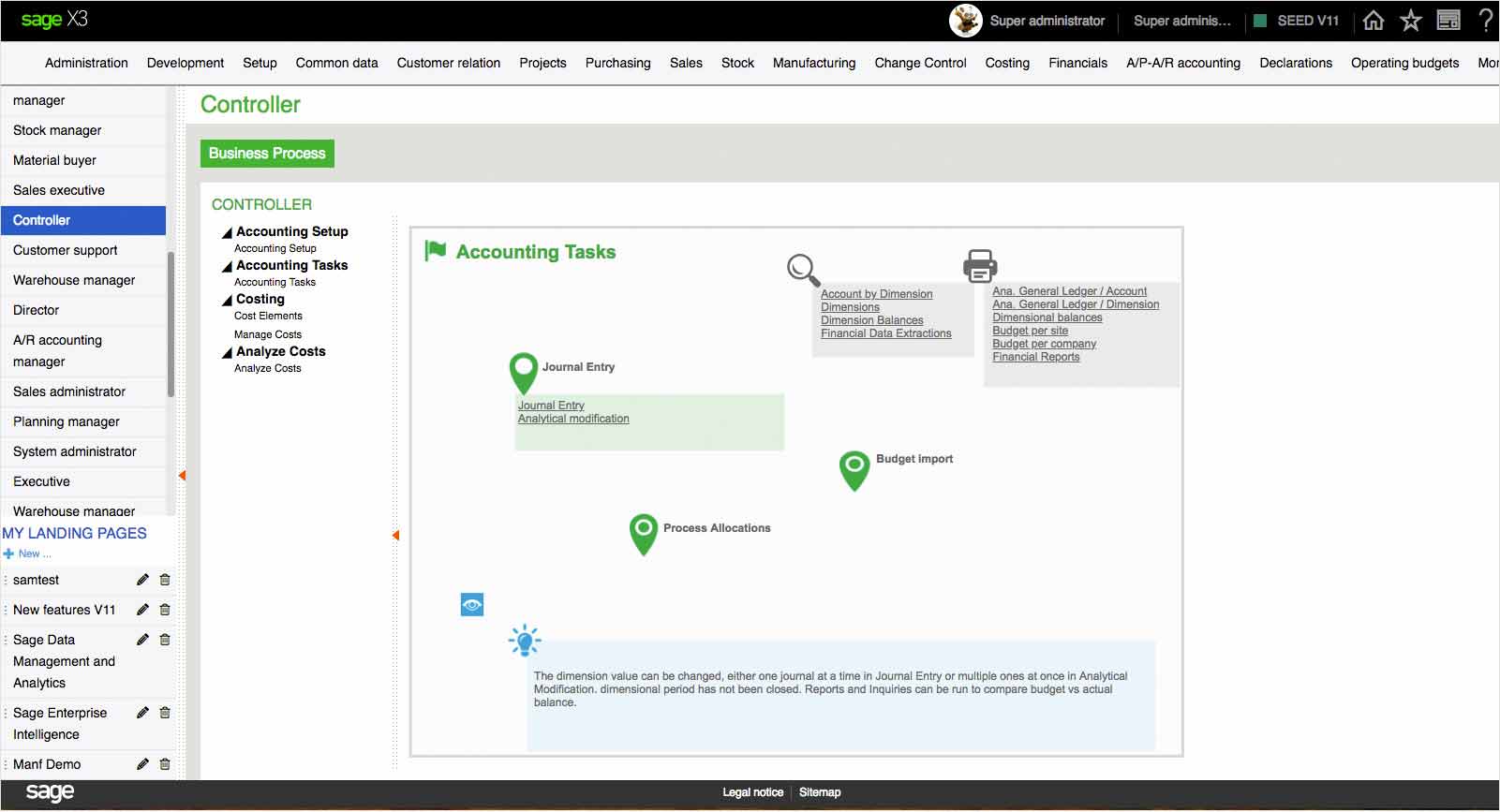The width and height of the screenshot is (1500, 812).
Task: Open the Account by Dimension link
Action: [x=877, y=294]
